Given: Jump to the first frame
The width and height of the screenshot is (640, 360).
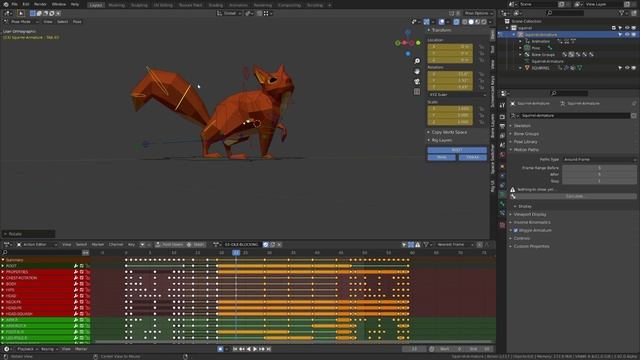Looking at the screenshot, I should click(235, 349).
